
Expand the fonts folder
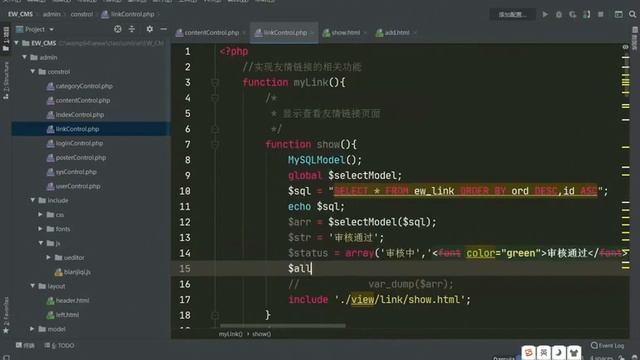[40, 229]
